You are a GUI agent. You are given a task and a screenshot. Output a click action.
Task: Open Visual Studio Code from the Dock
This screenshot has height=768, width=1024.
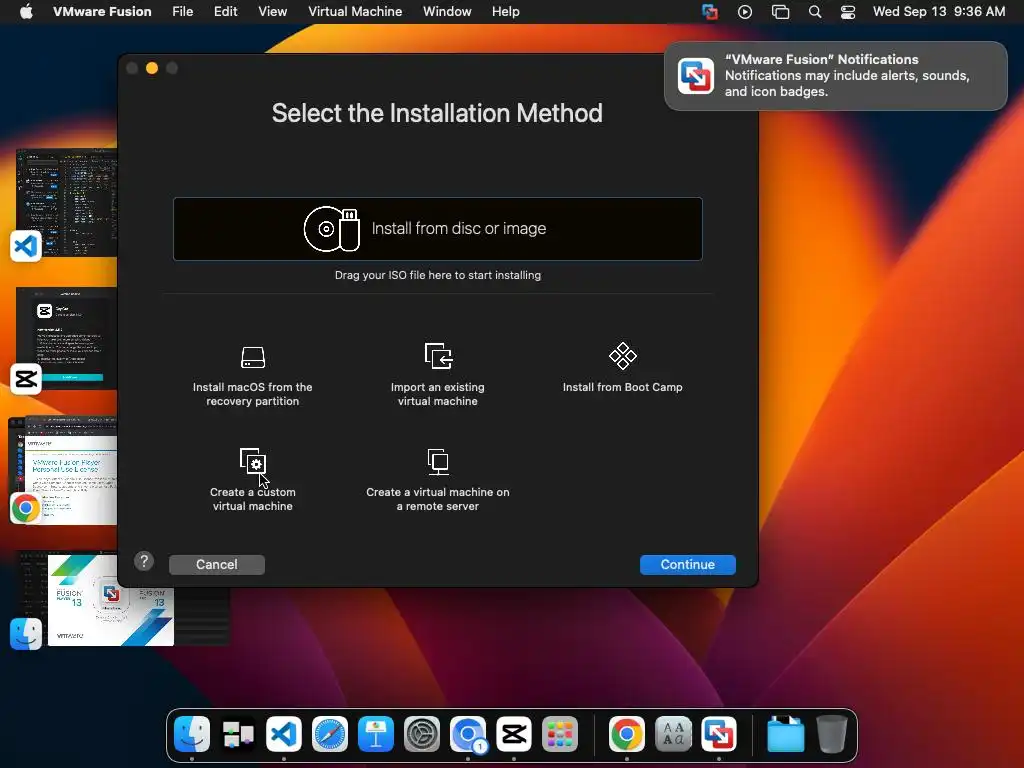point(284,734)
